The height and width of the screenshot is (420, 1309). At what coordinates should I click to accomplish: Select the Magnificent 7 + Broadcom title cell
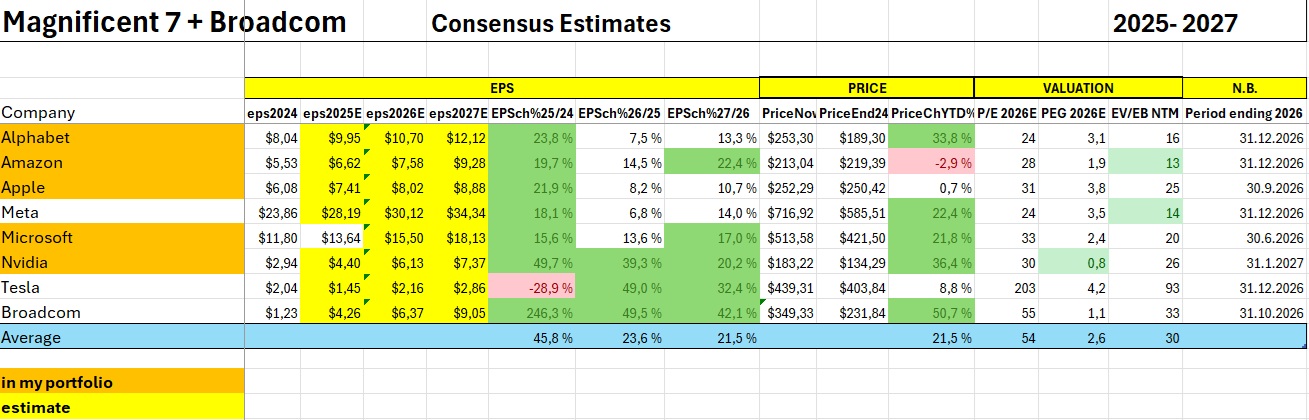[x=175, y=22]
